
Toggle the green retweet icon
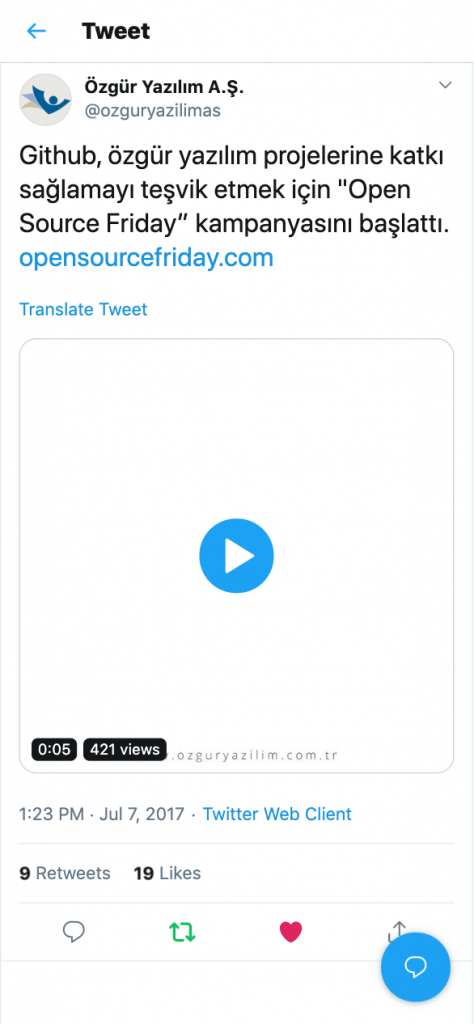182,932
